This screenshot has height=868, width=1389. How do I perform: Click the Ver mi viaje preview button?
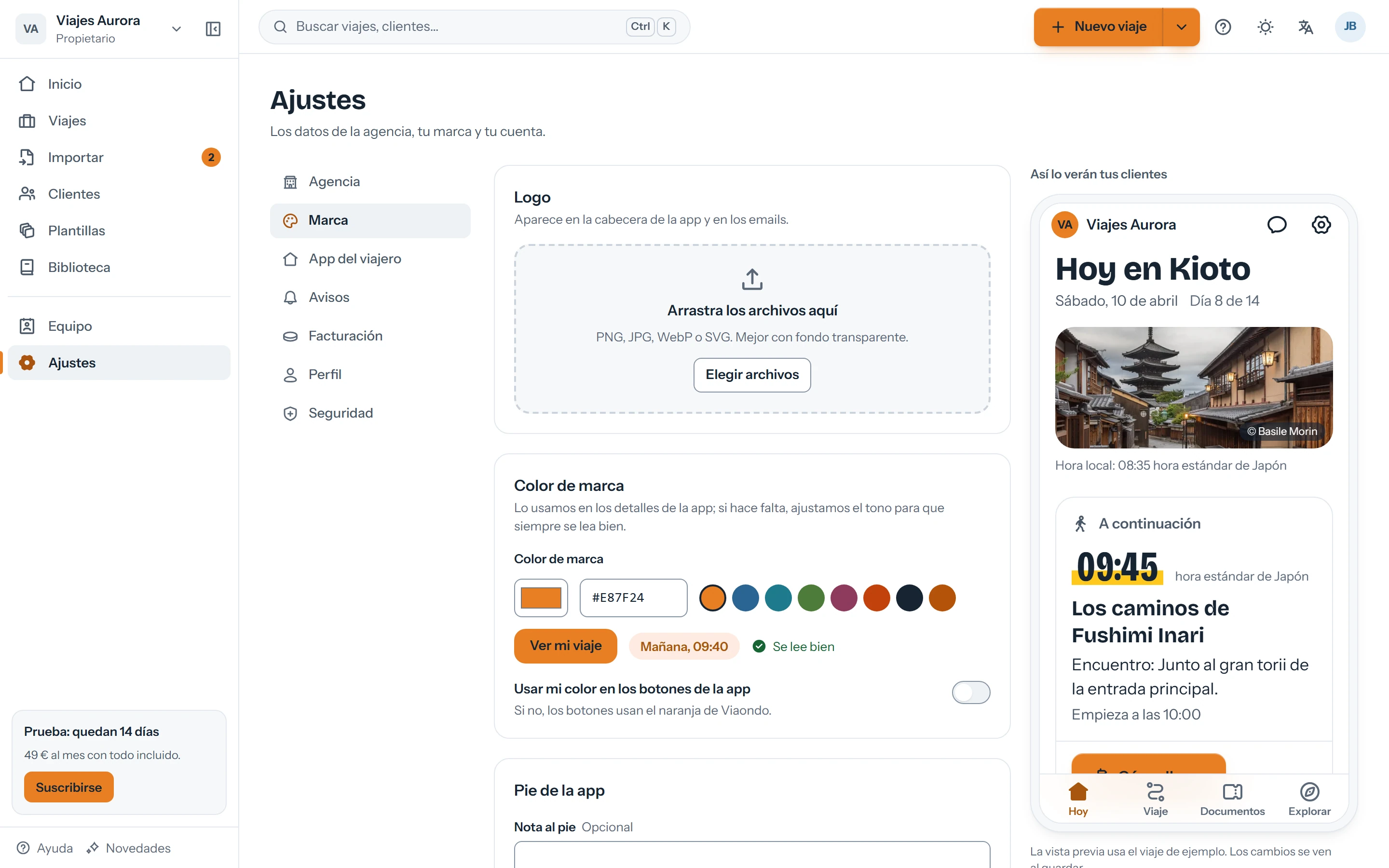tap(565, 646)
